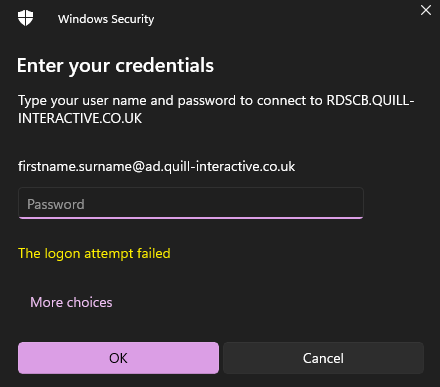Expand More choices for other accounts
This screenshot has height=387, width=440.
click(x=71, y=302)
